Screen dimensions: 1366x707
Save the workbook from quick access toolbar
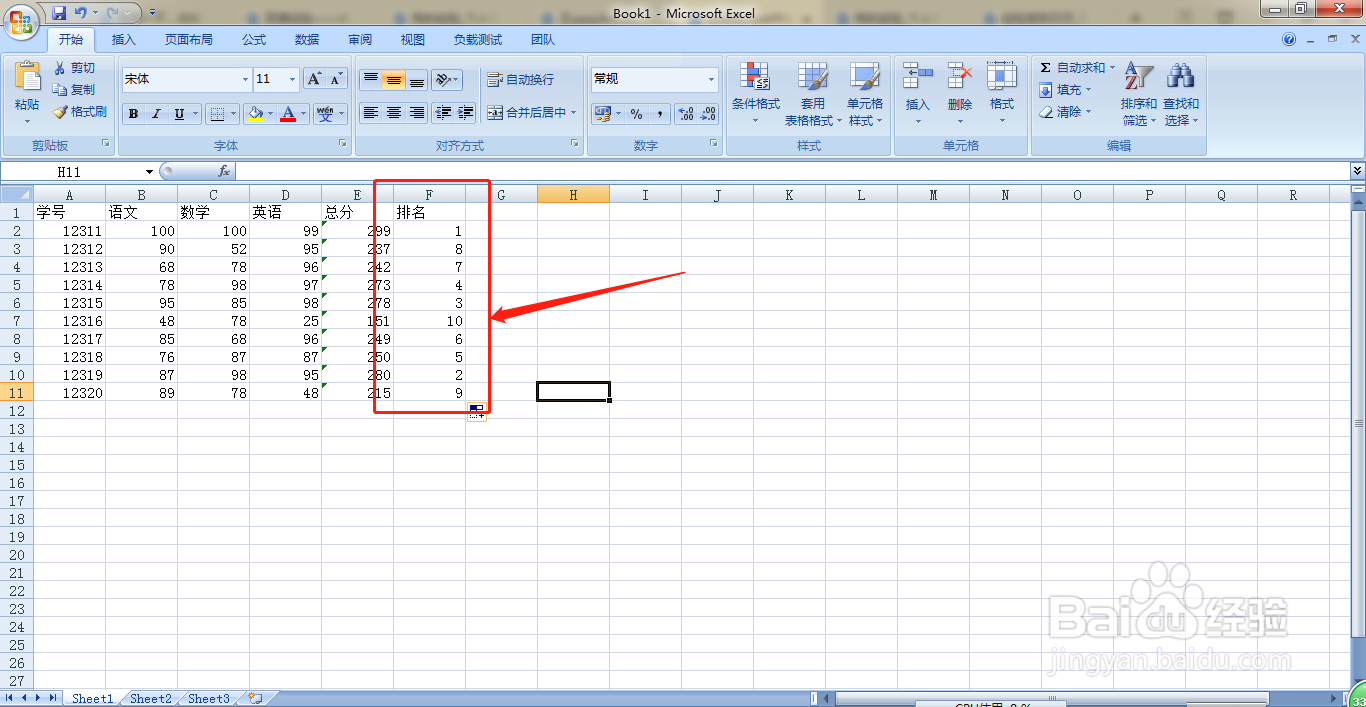pyautogui.click(x=58, y=13)
